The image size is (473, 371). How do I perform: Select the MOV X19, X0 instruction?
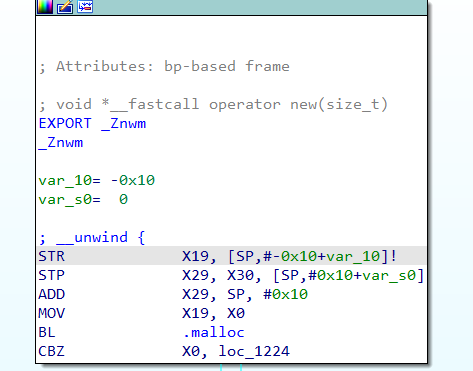click(142, 313)
